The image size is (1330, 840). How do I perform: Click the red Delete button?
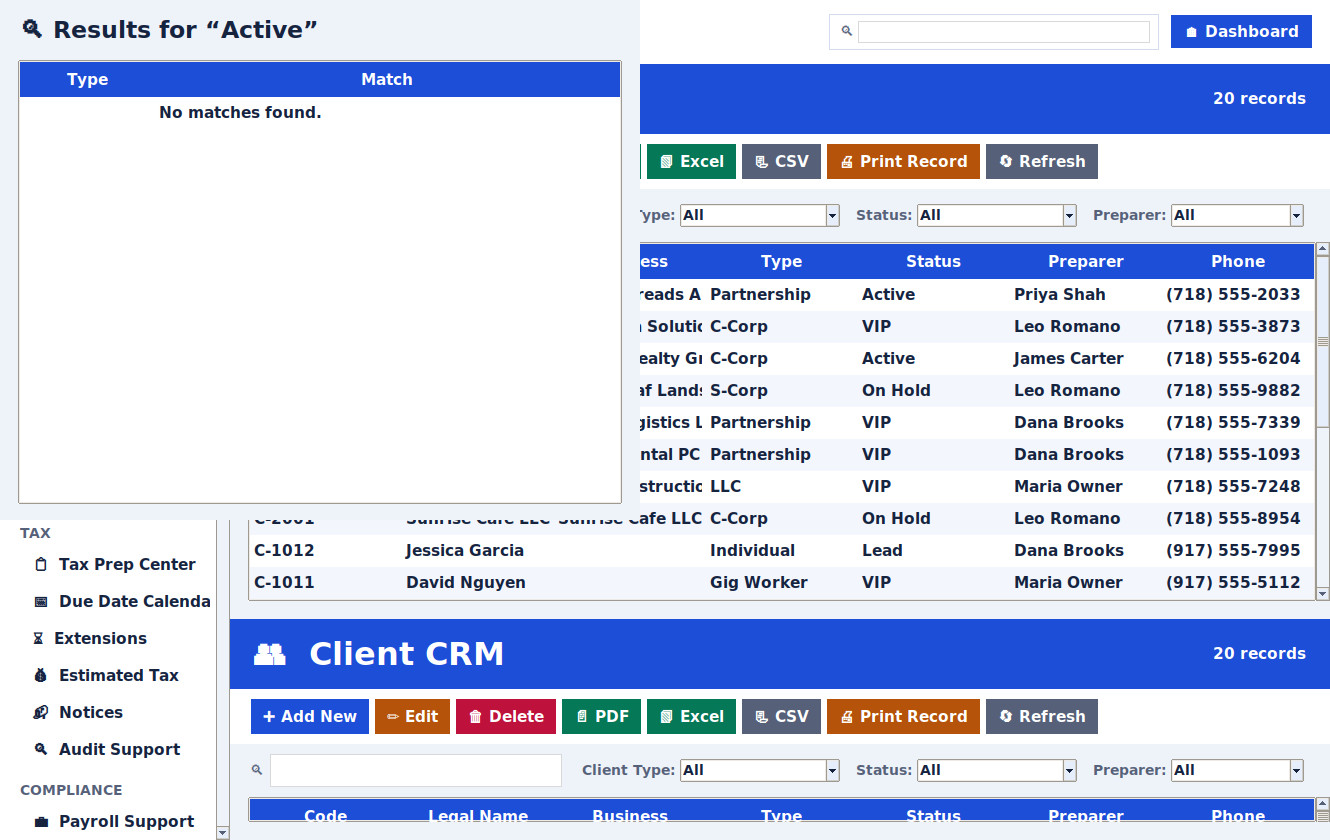[x=506, y=716]
